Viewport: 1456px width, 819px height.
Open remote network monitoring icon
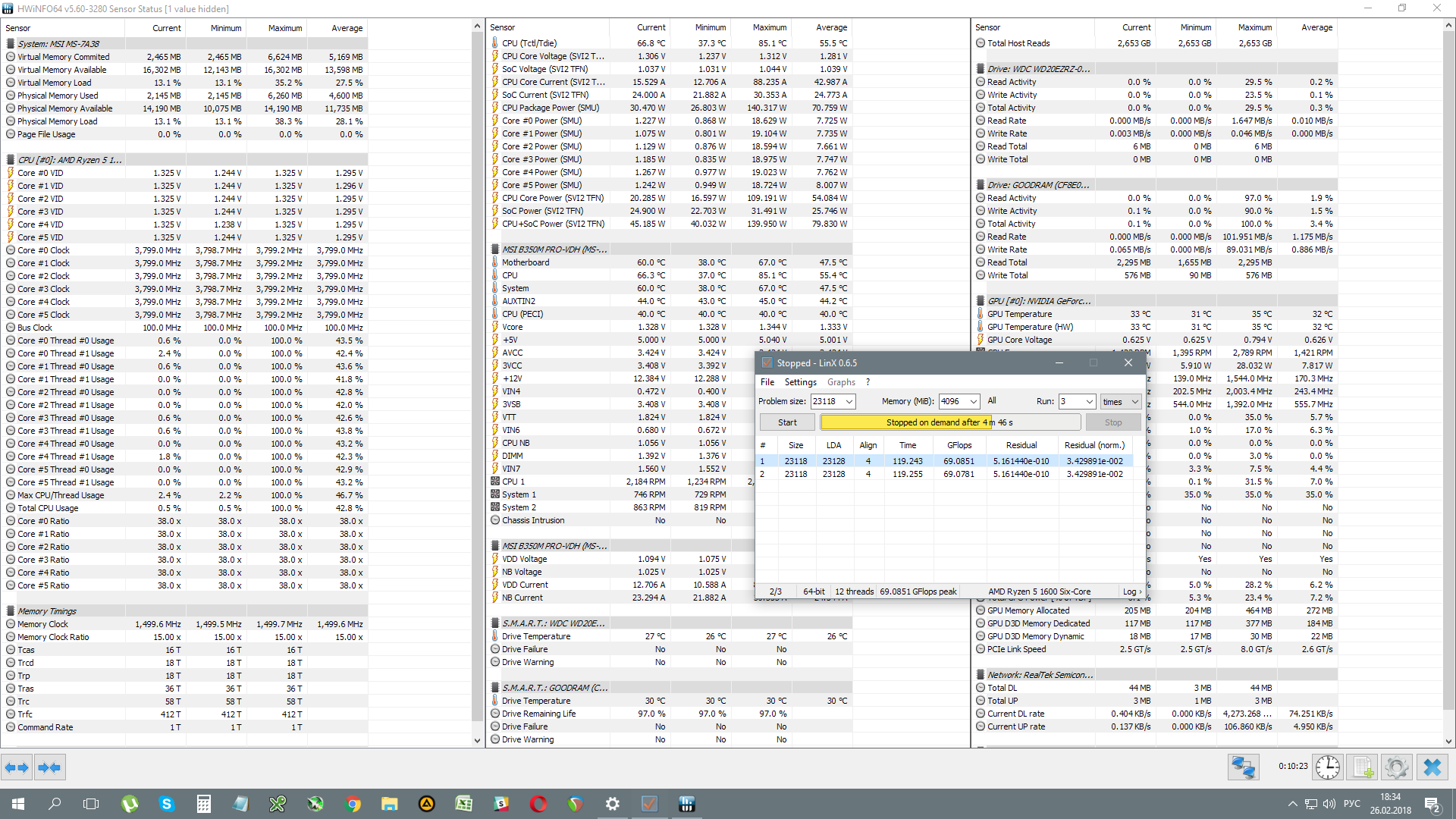click(x=1243, y=767)
